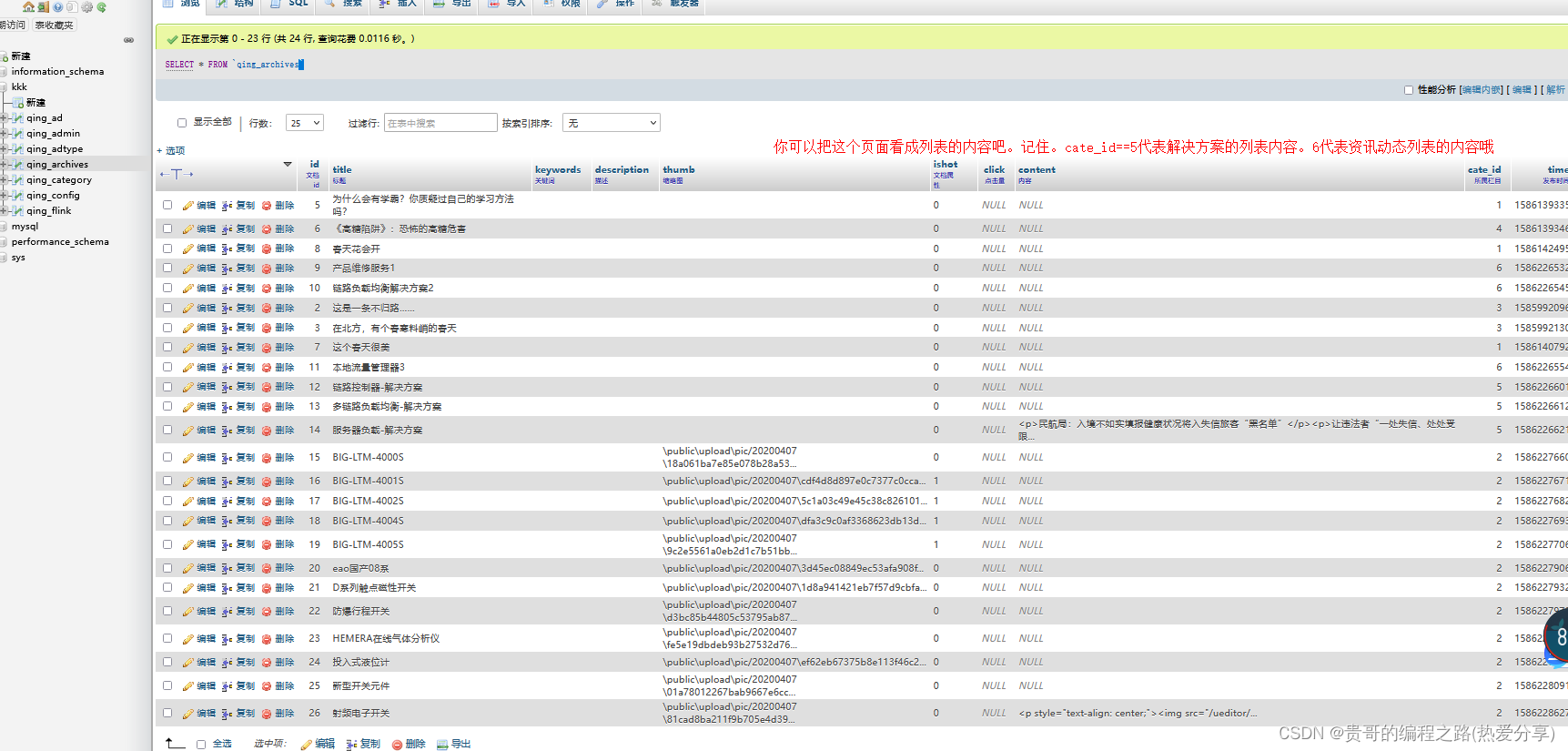Click the 删除 text link for row id 2

pos(285,308)
